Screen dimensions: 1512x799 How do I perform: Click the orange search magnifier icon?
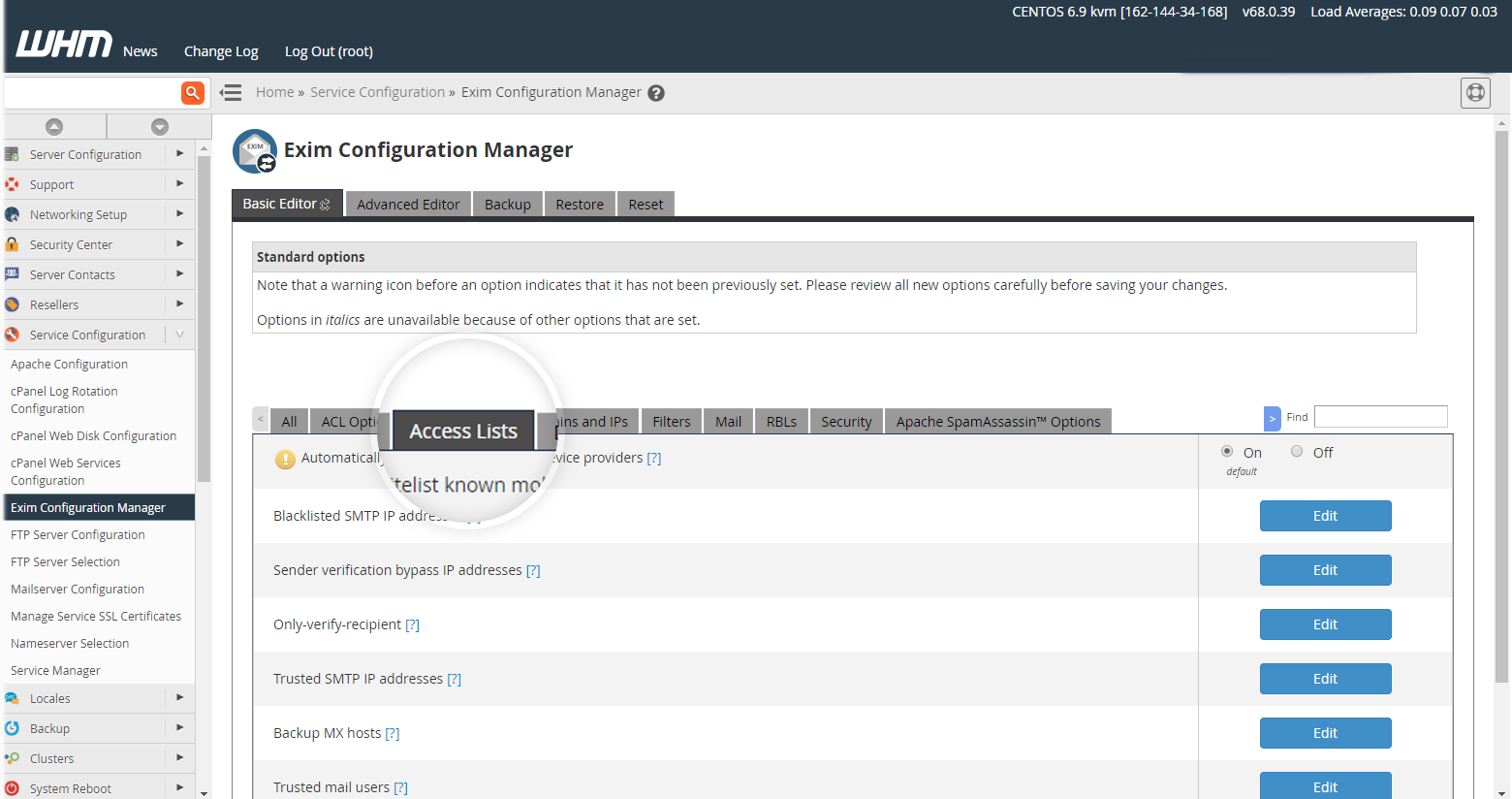(x=193, y=93)
